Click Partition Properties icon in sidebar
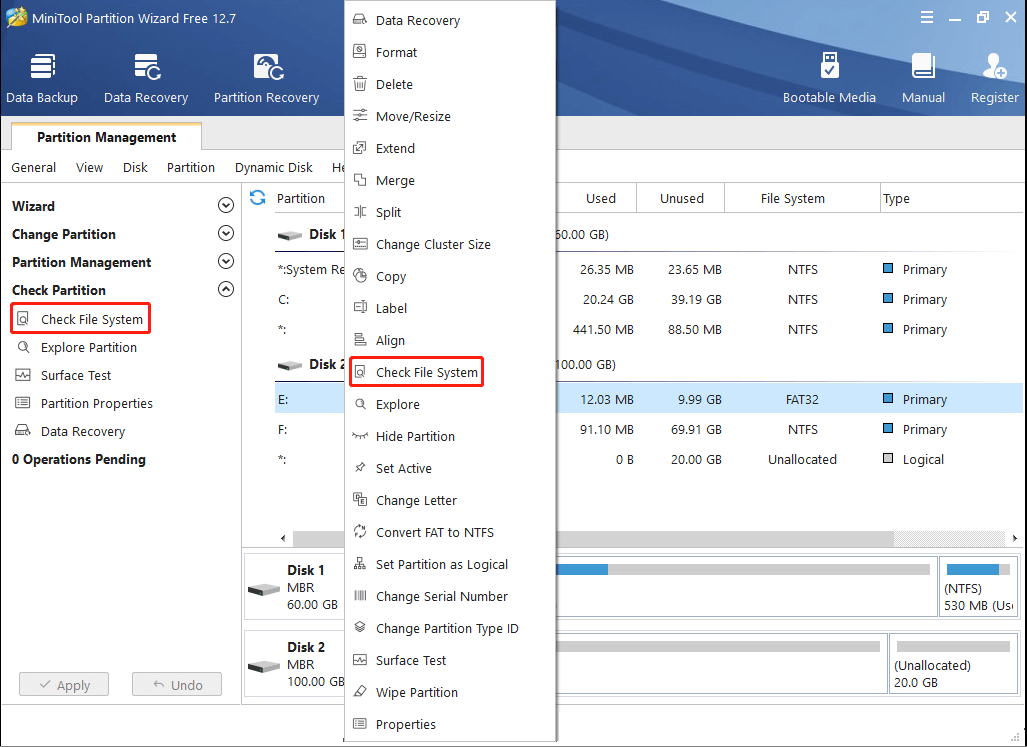Viewport: 1027px width, 747px height. pyautogui.click(x=23, y=403)
